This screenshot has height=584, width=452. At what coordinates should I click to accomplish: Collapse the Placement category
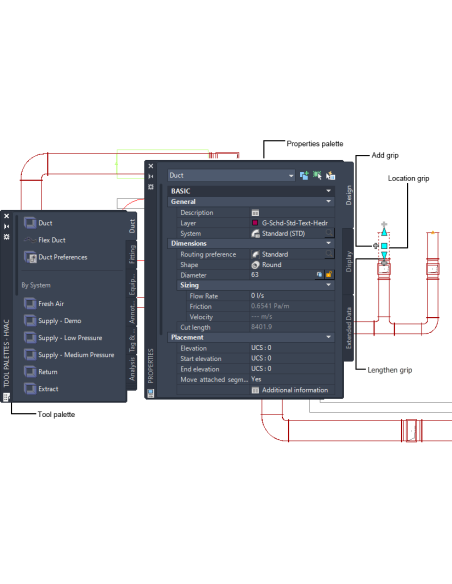(x=328, y=337)
